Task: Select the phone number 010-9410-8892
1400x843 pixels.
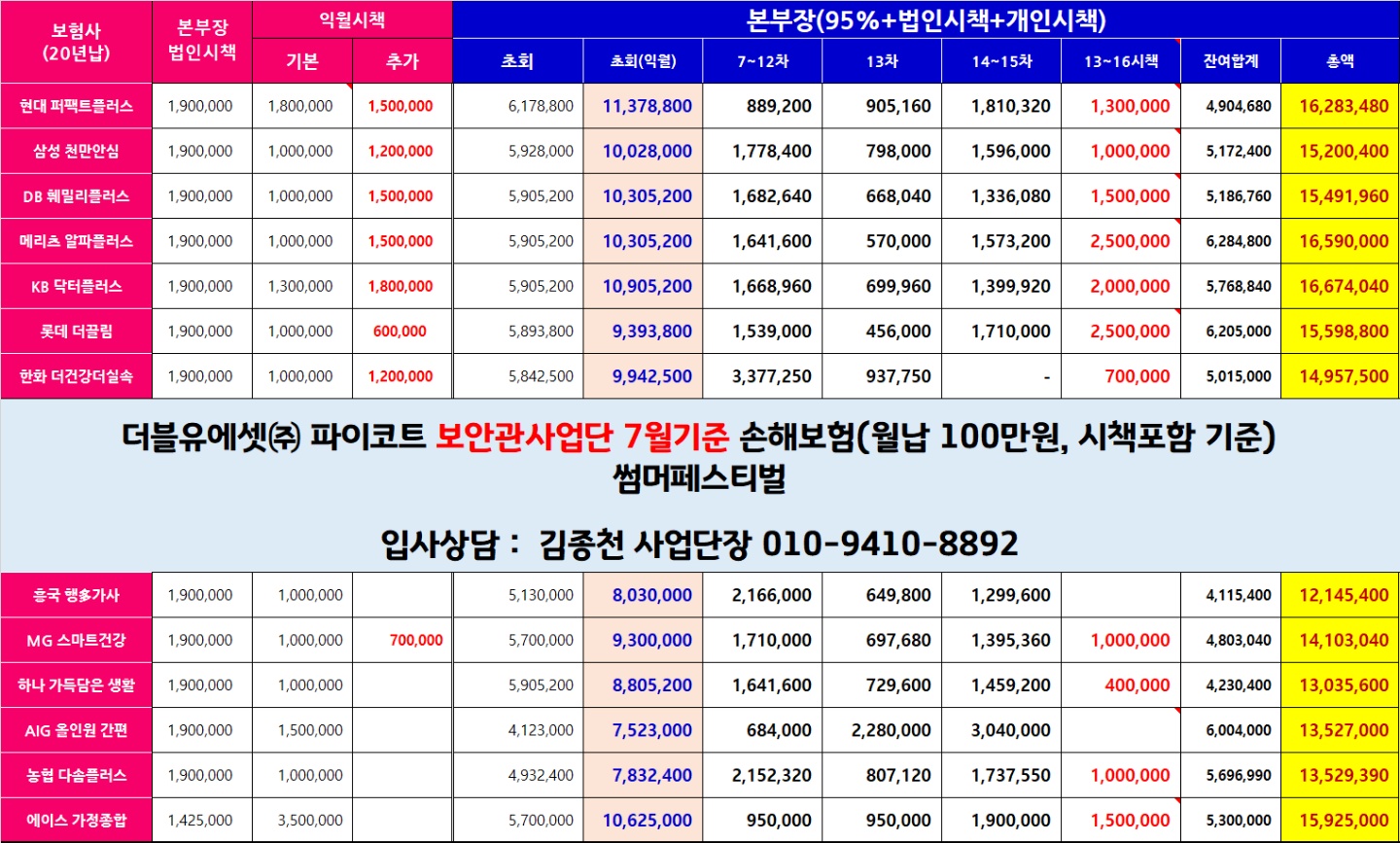Action: 890,543
